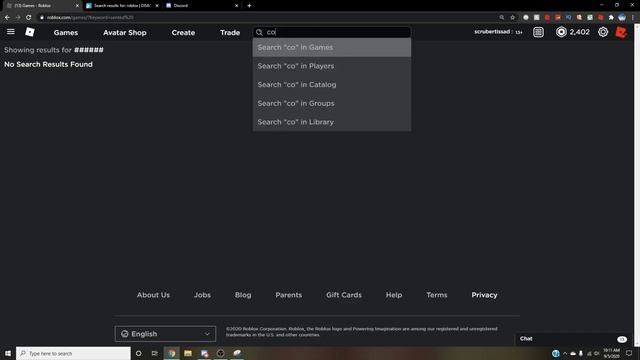This screenshot has width=640, height=360.
Task: Open the settings gear in Roblox header
Action: [603, 32]
